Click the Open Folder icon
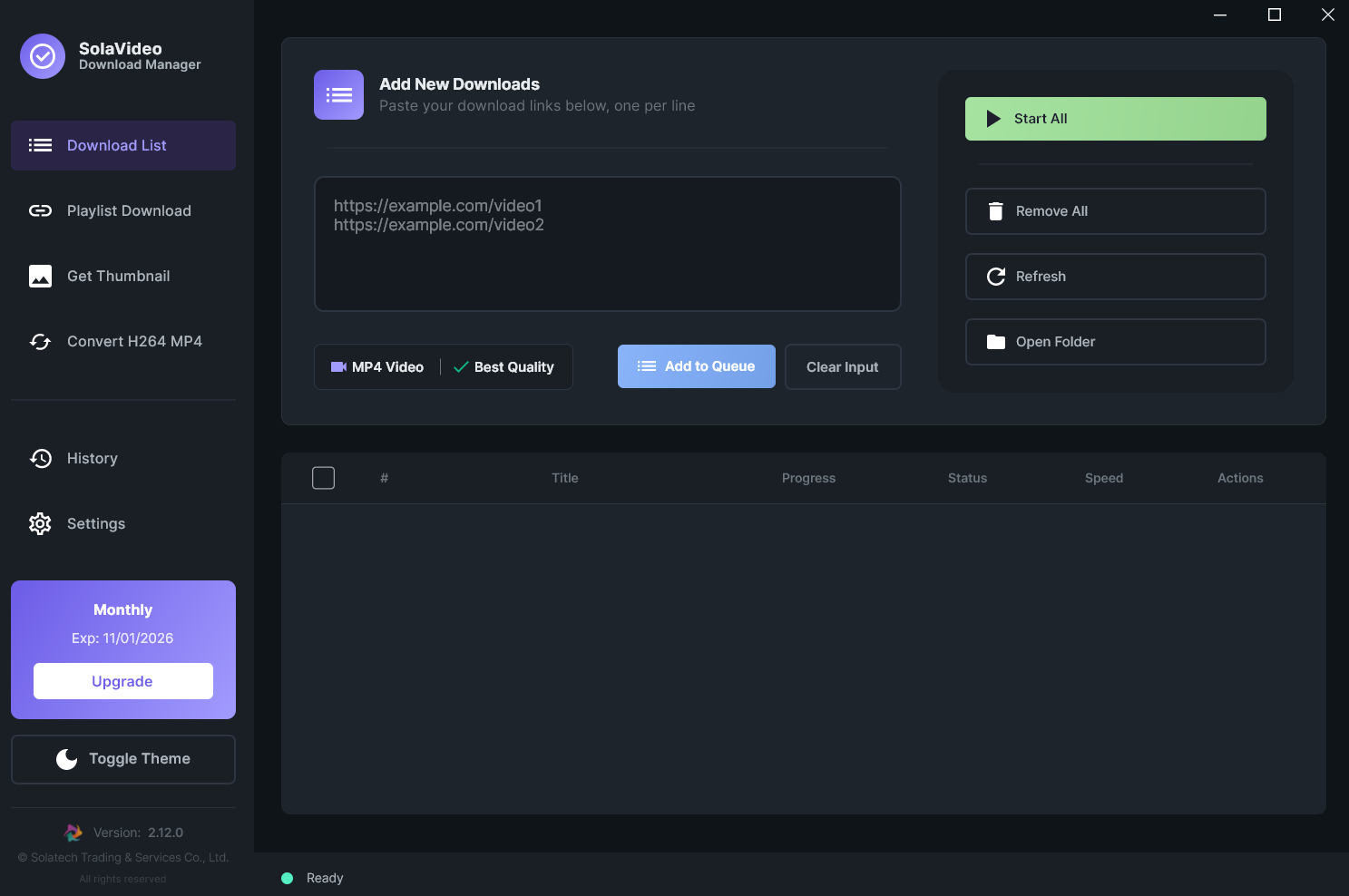This screenshot has width=1349, height=896. tap(995, 342)
